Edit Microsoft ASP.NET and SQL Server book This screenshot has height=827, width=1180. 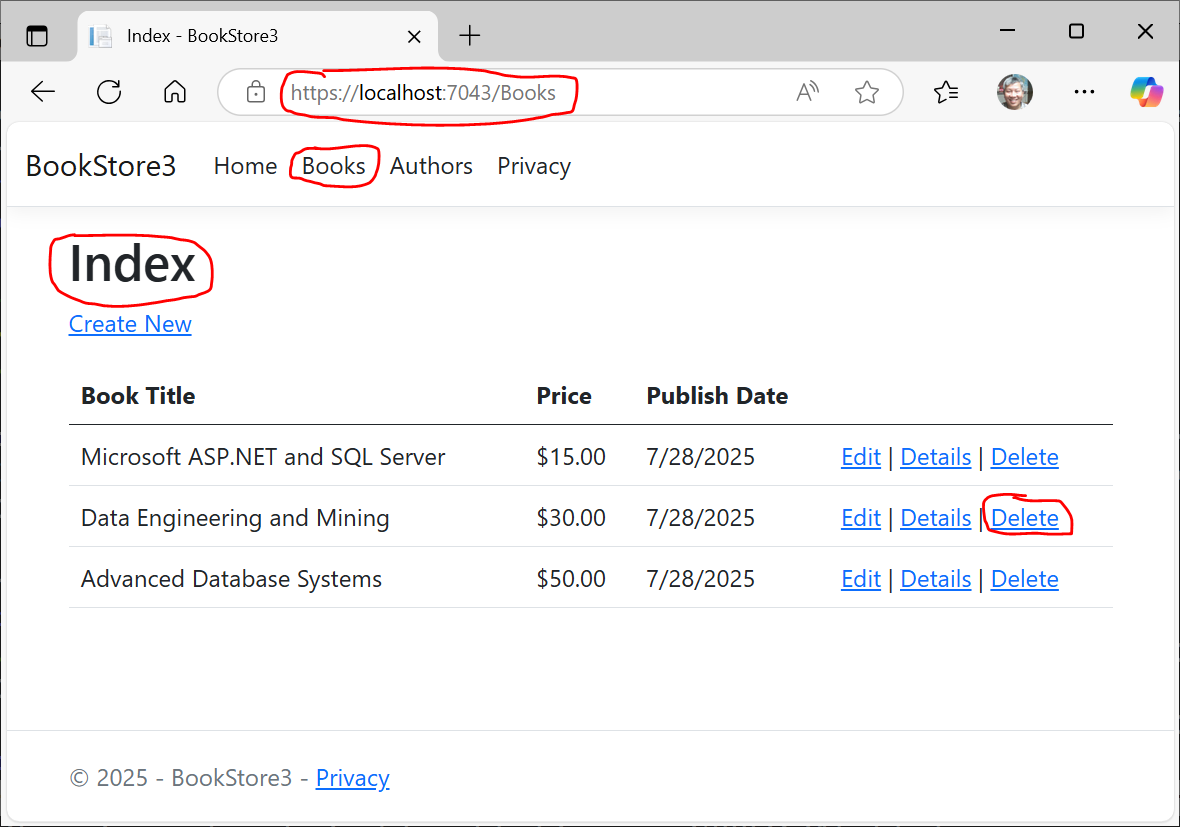[x=861, y=457]
